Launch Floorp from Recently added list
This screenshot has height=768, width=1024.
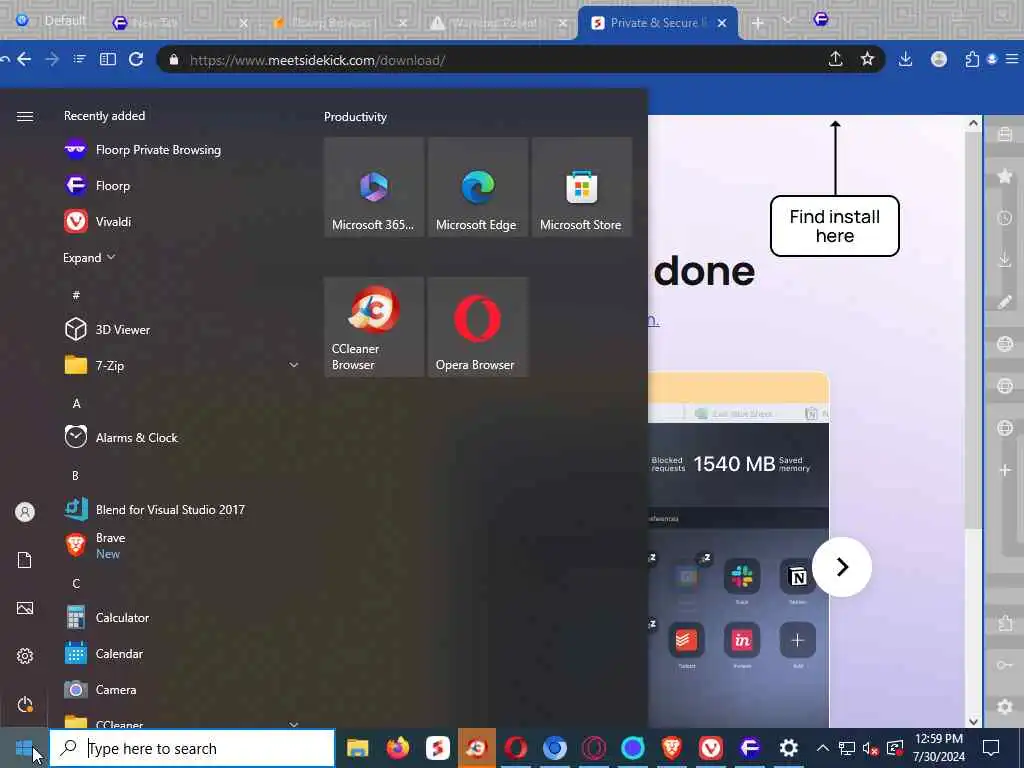coord(183,185)
